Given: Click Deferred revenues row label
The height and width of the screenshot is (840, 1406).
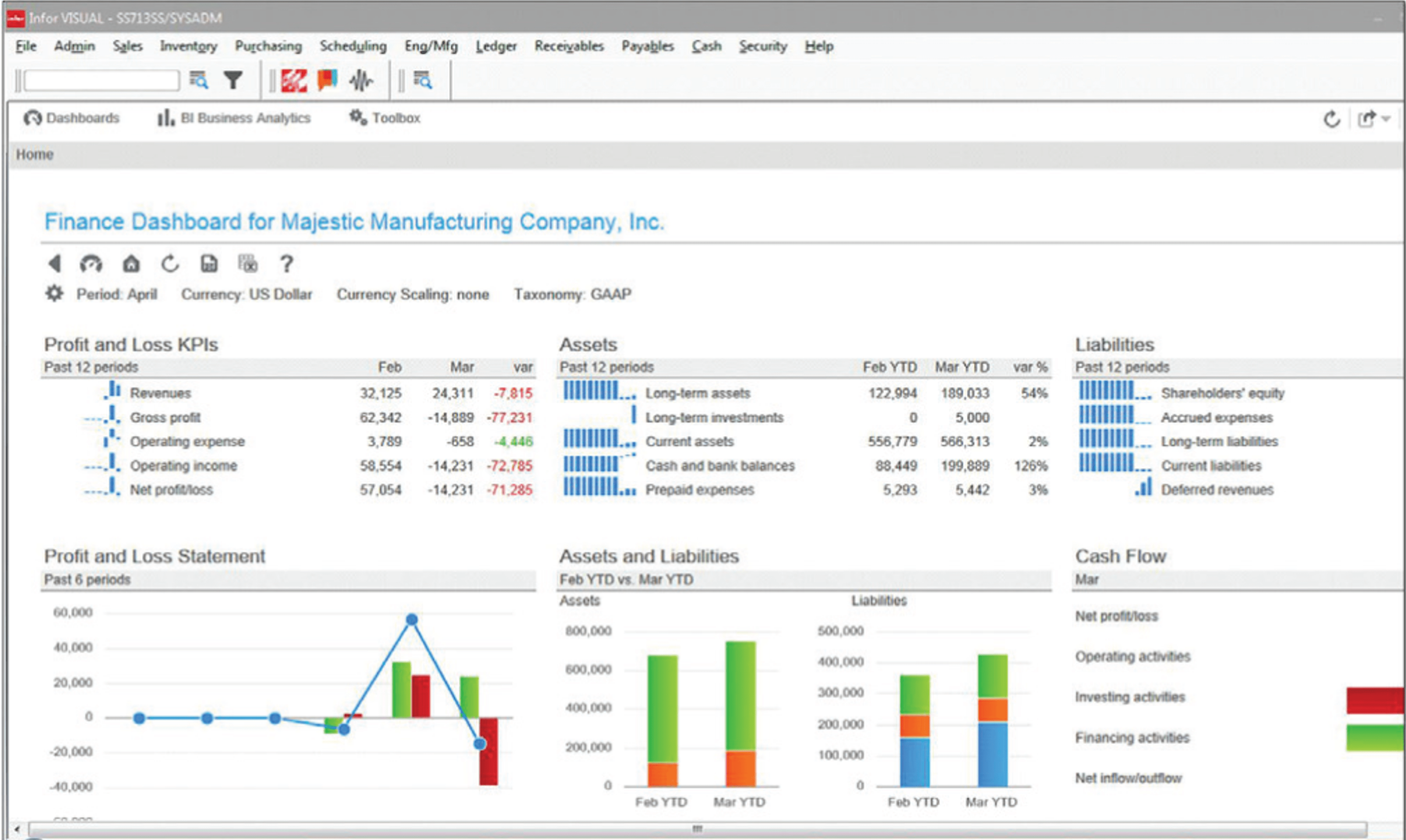Looking at the screenshot, I should (1217, 490).
